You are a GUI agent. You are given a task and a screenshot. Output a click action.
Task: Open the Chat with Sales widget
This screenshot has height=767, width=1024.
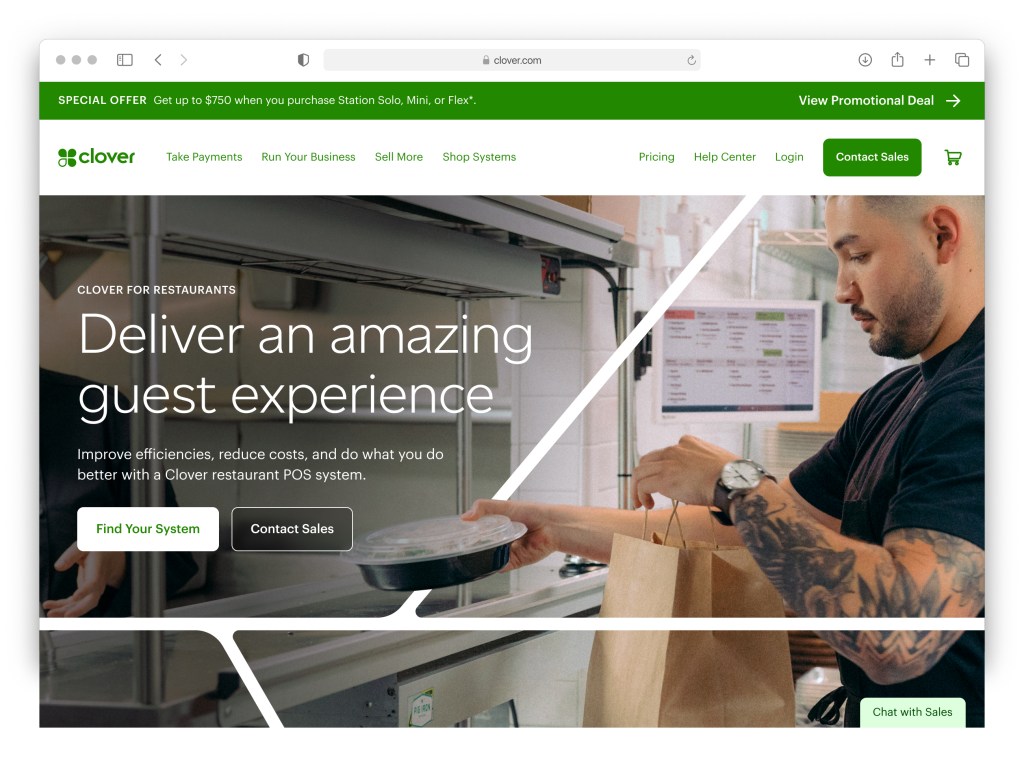(x=912, y=712)
